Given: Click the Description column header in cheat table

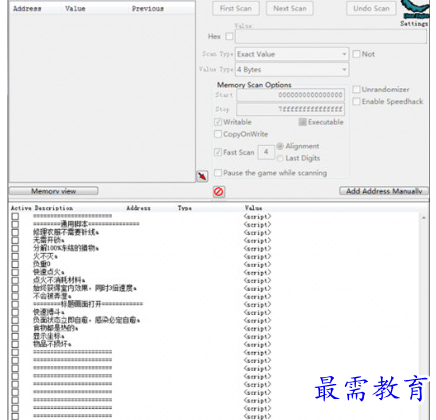Looking at the screenshot, I should click(x=54, y=208).
